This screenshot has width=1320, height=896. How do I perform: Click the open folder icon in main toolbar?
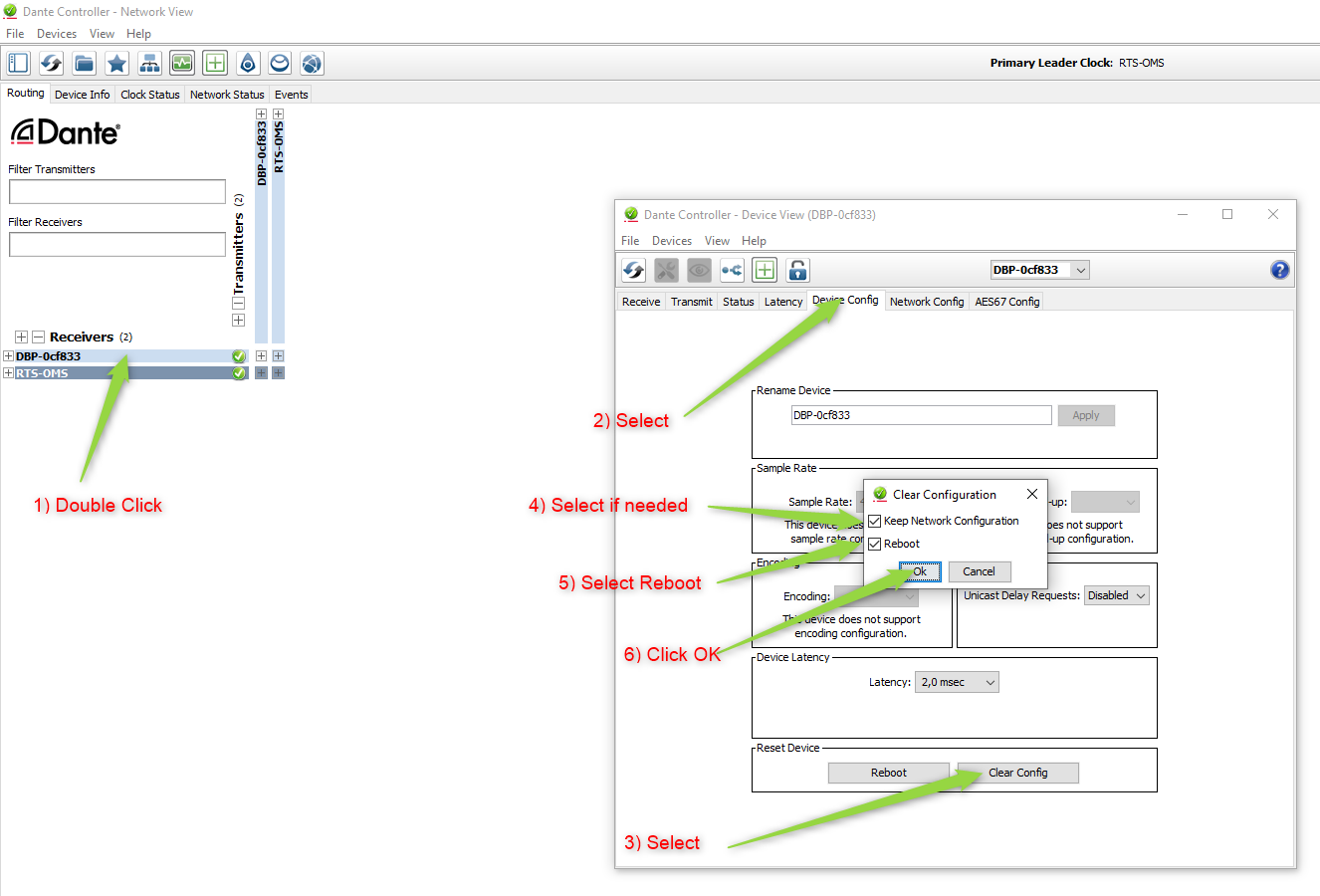pyautogui.click(x=85, y=64)
